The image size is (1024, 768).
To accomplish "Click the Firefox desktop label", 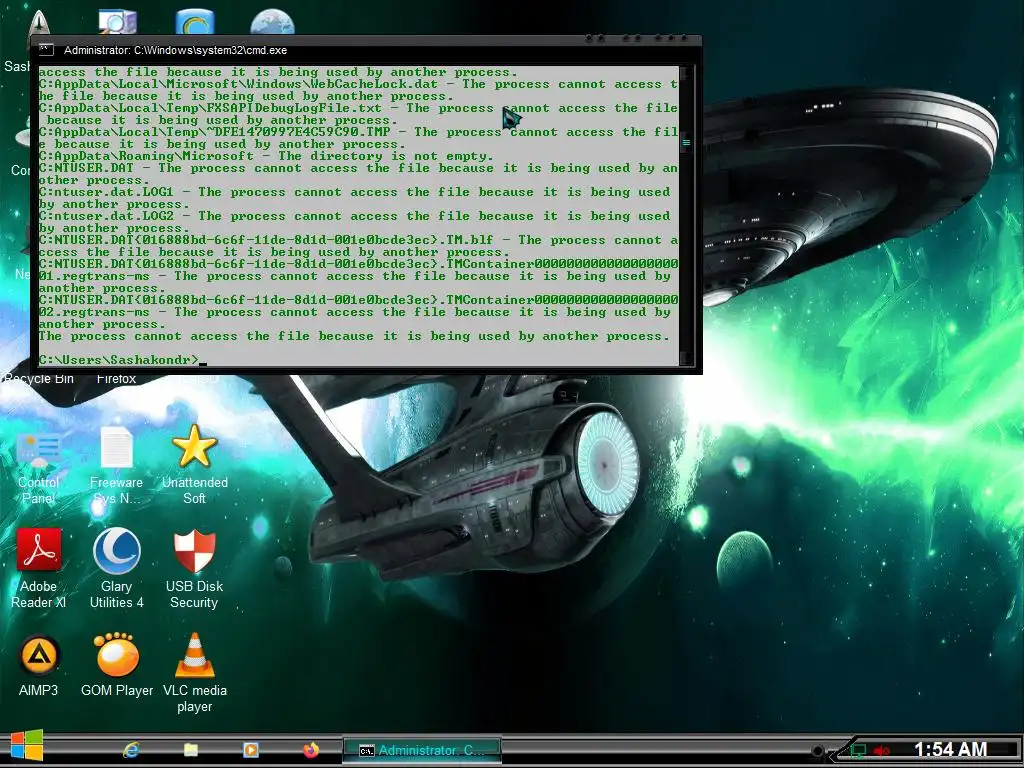I will [x=116, y=379].
